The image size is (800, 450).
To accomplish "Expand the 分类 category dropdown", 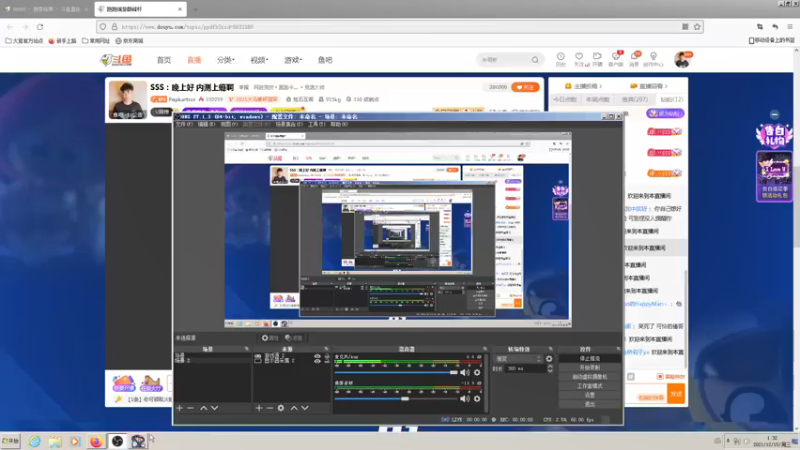I will (x=226, y=60).
